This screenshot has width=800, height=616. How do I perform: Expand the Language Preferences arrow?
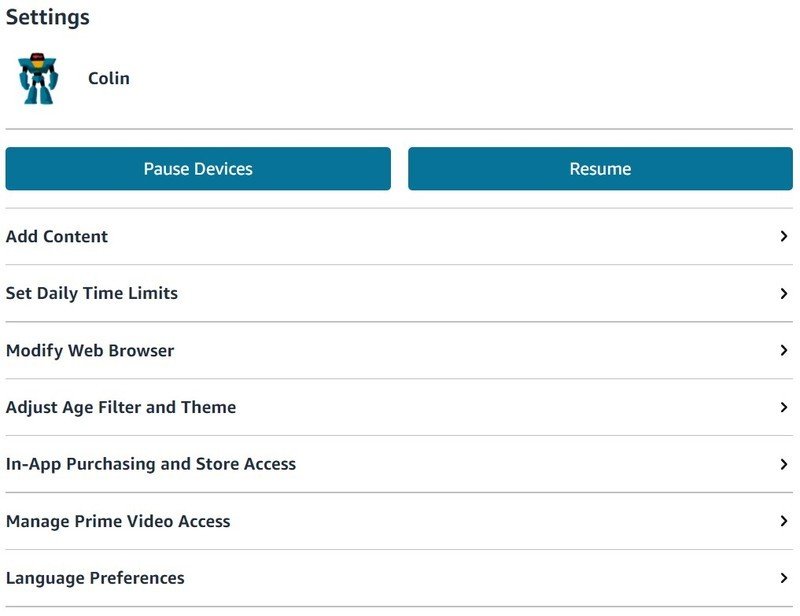tap(784, 578)
